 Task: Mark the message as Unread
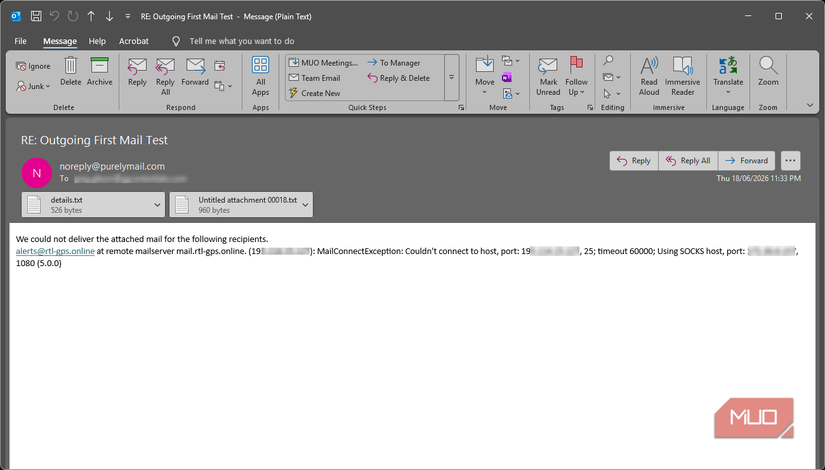[548, 76]
